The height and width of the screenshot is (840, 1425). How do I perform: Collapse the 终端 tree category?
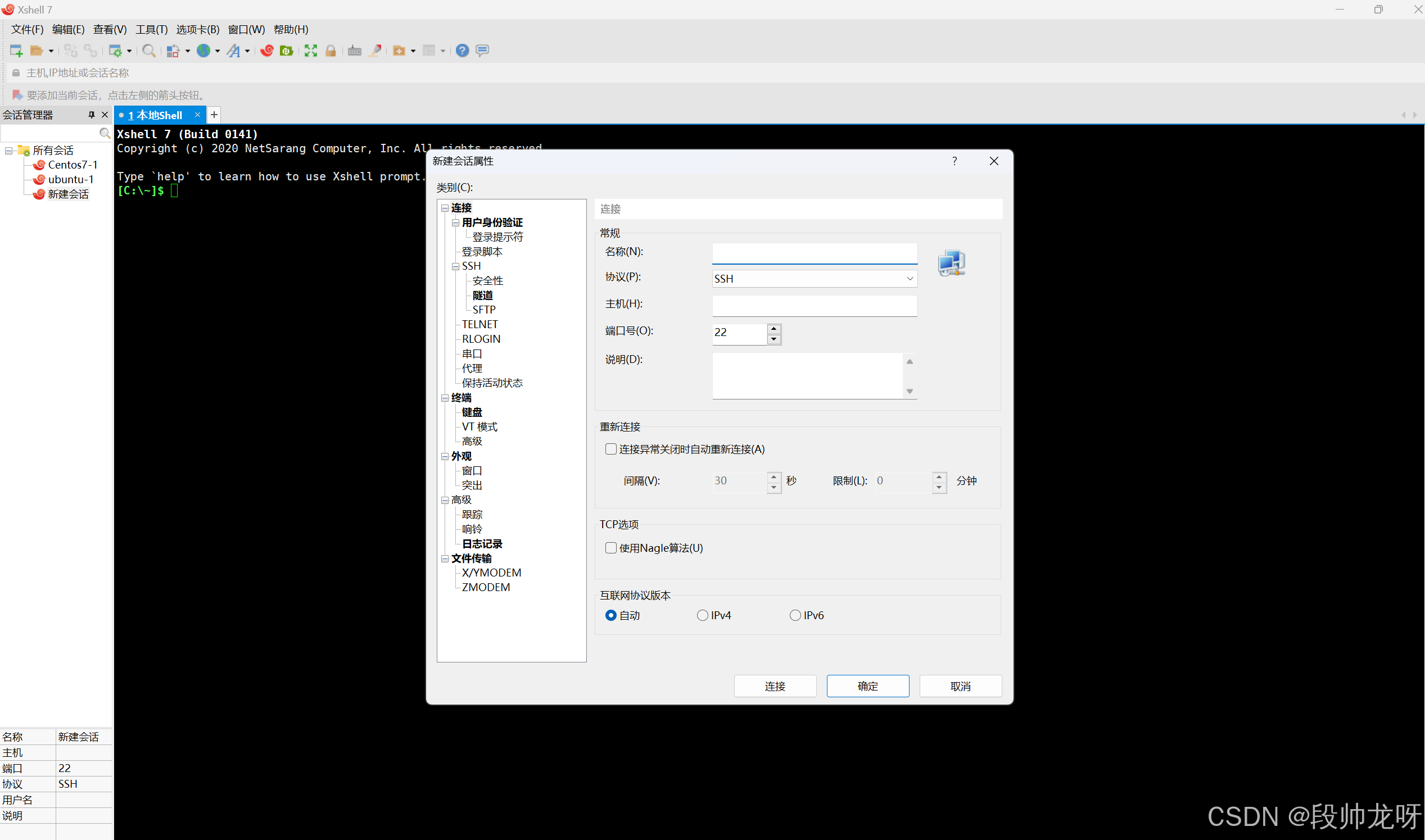pos(445,398)
